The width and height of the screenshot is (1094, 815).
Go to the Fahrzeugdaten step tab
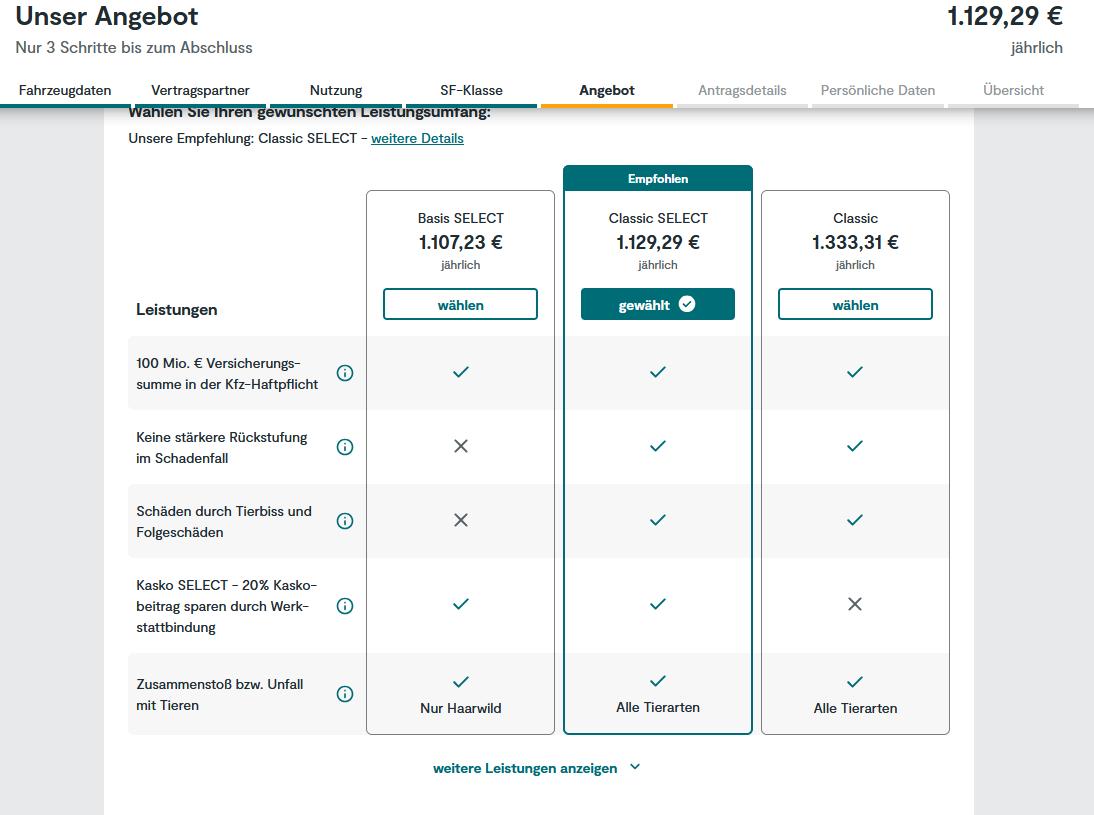pyautogui.click(x=65, y=90)
